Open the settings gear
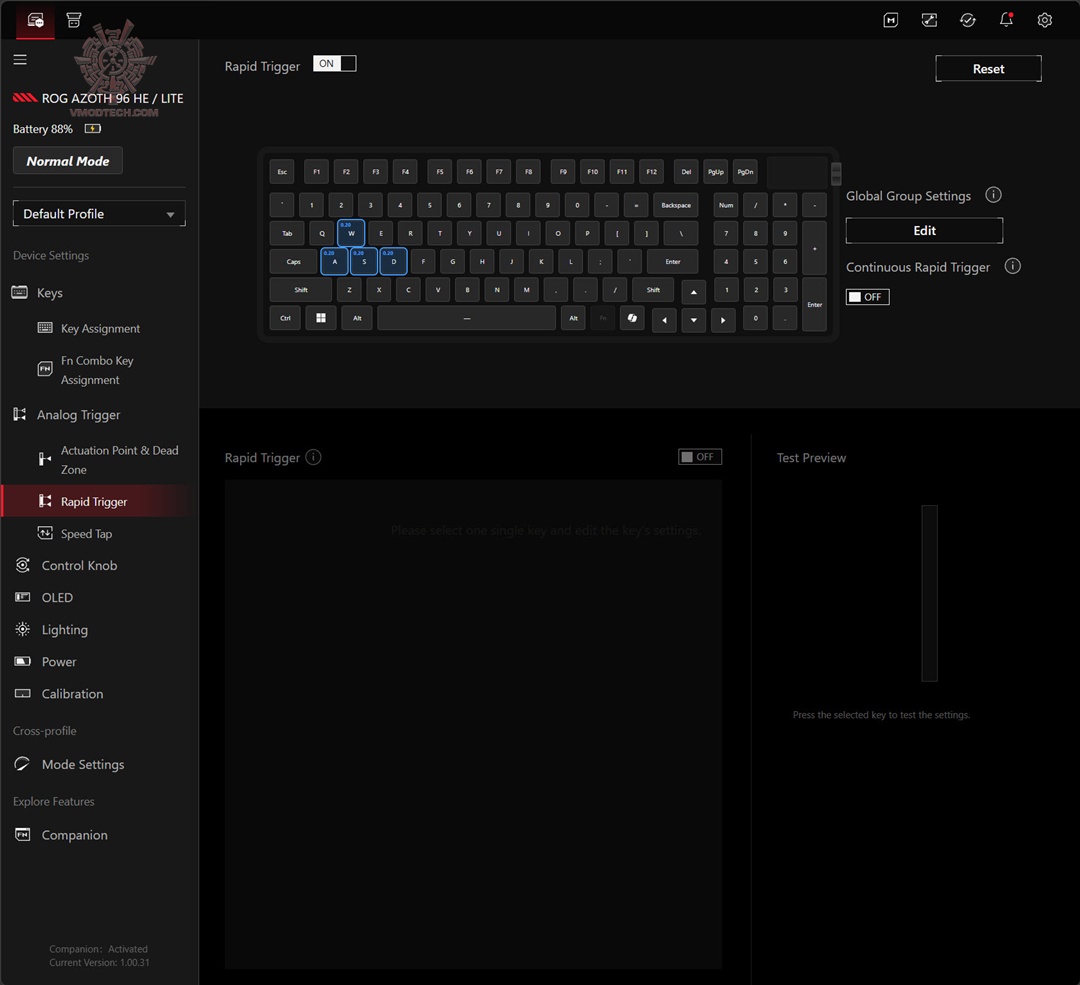This screenshot has height=985, width=1080. (1045, 20)
